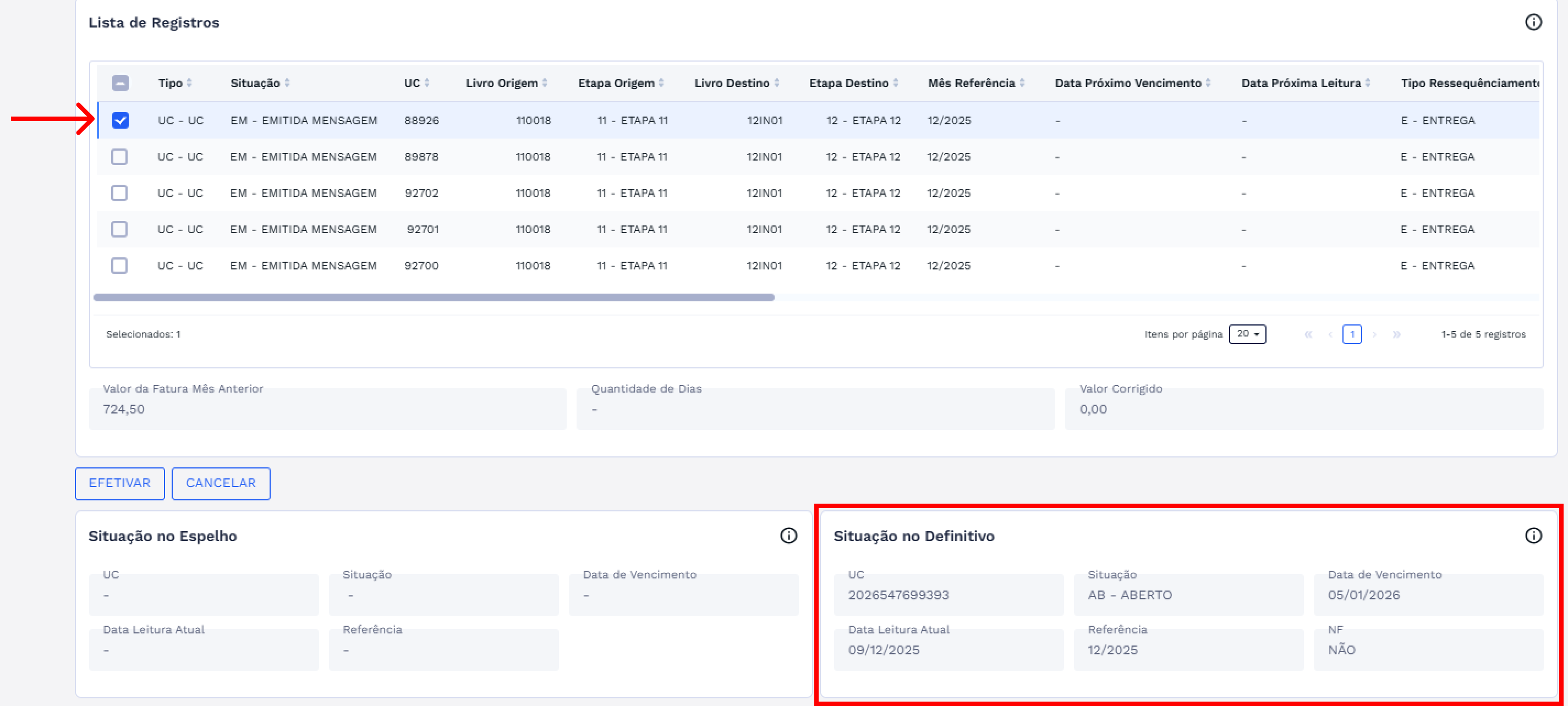Go to next page chevron

(x=1374, y=334)
